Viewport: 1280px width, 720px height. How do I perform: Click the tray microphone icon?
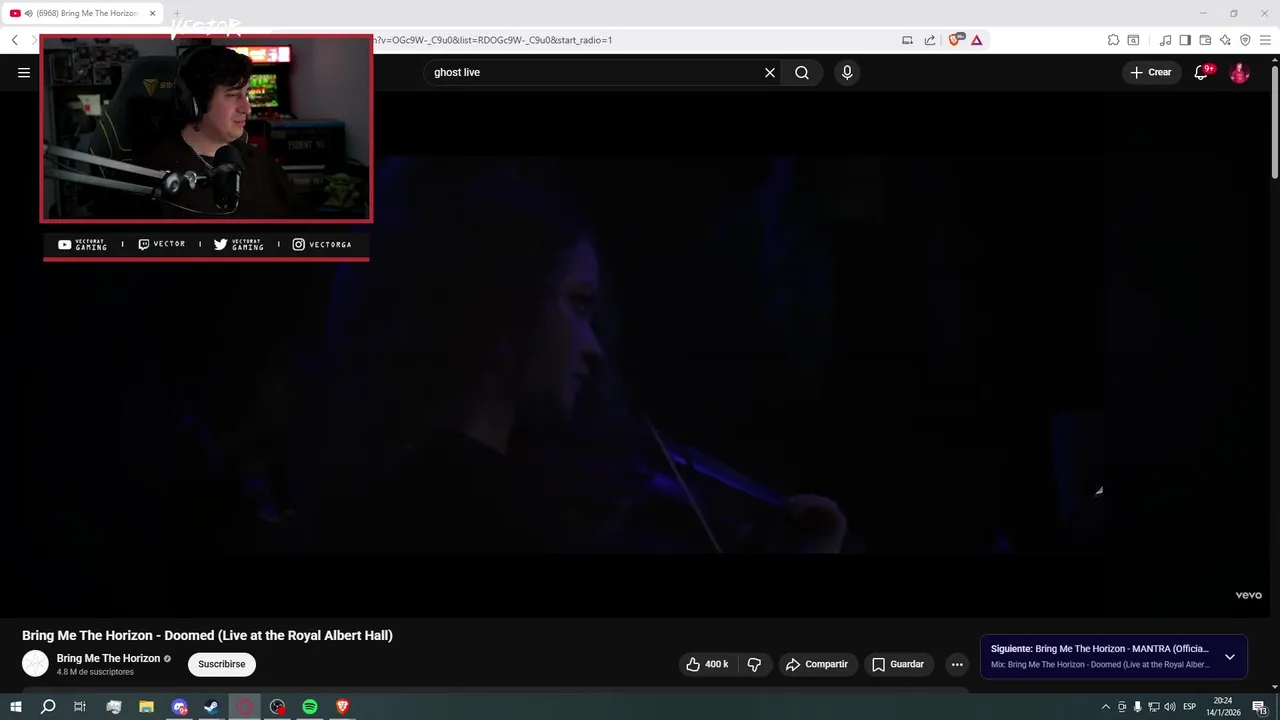pyautogui.click(x=1137, y=707)
